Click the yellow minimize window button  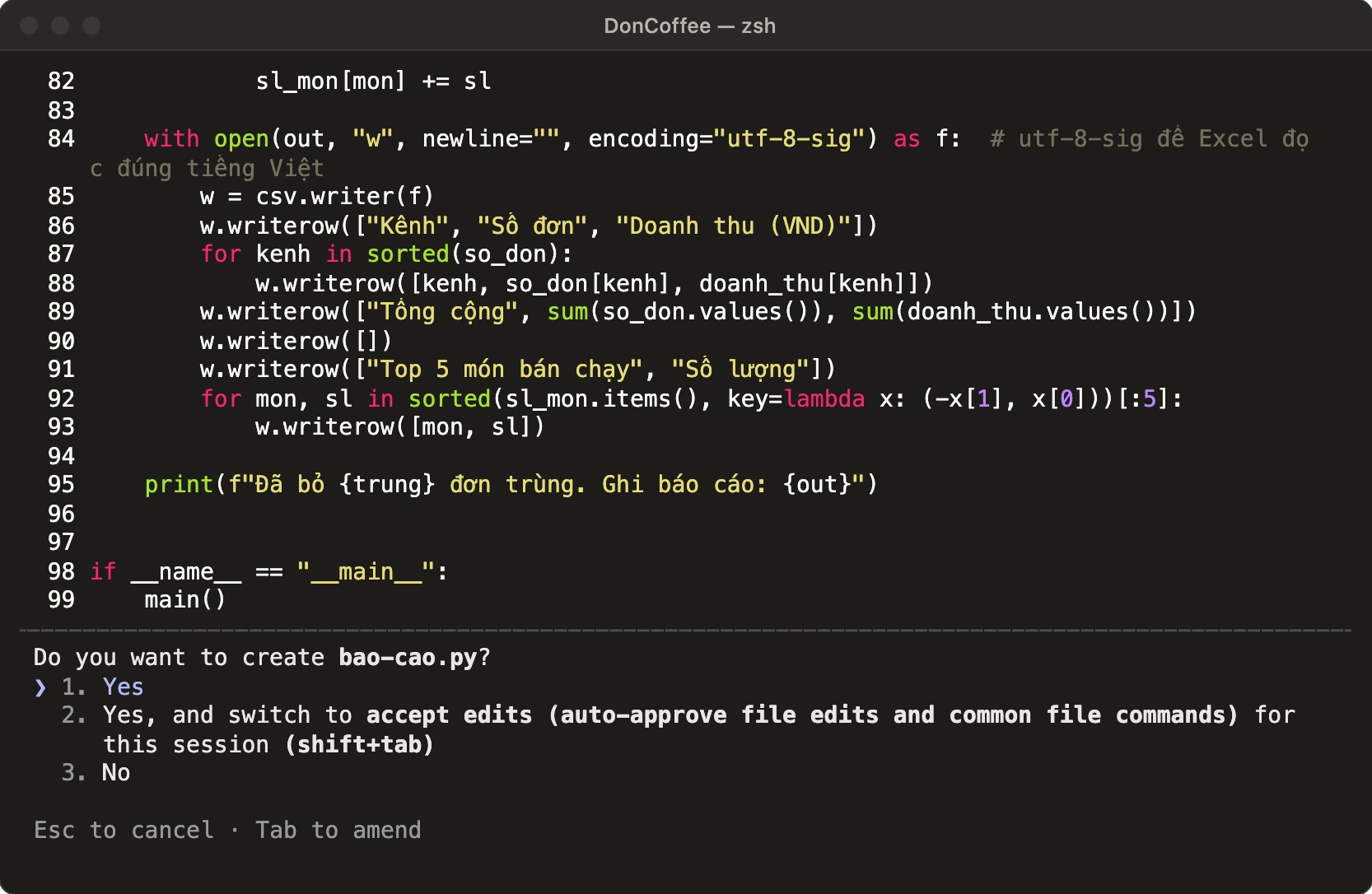point(60,26)
